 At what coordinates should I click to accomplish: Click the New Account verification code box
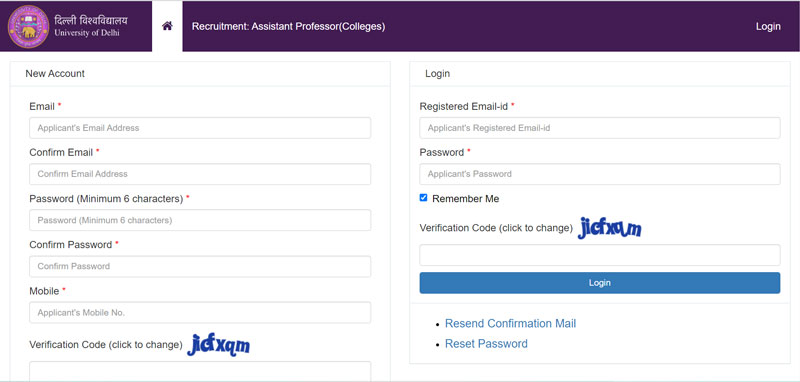[200, 371]
